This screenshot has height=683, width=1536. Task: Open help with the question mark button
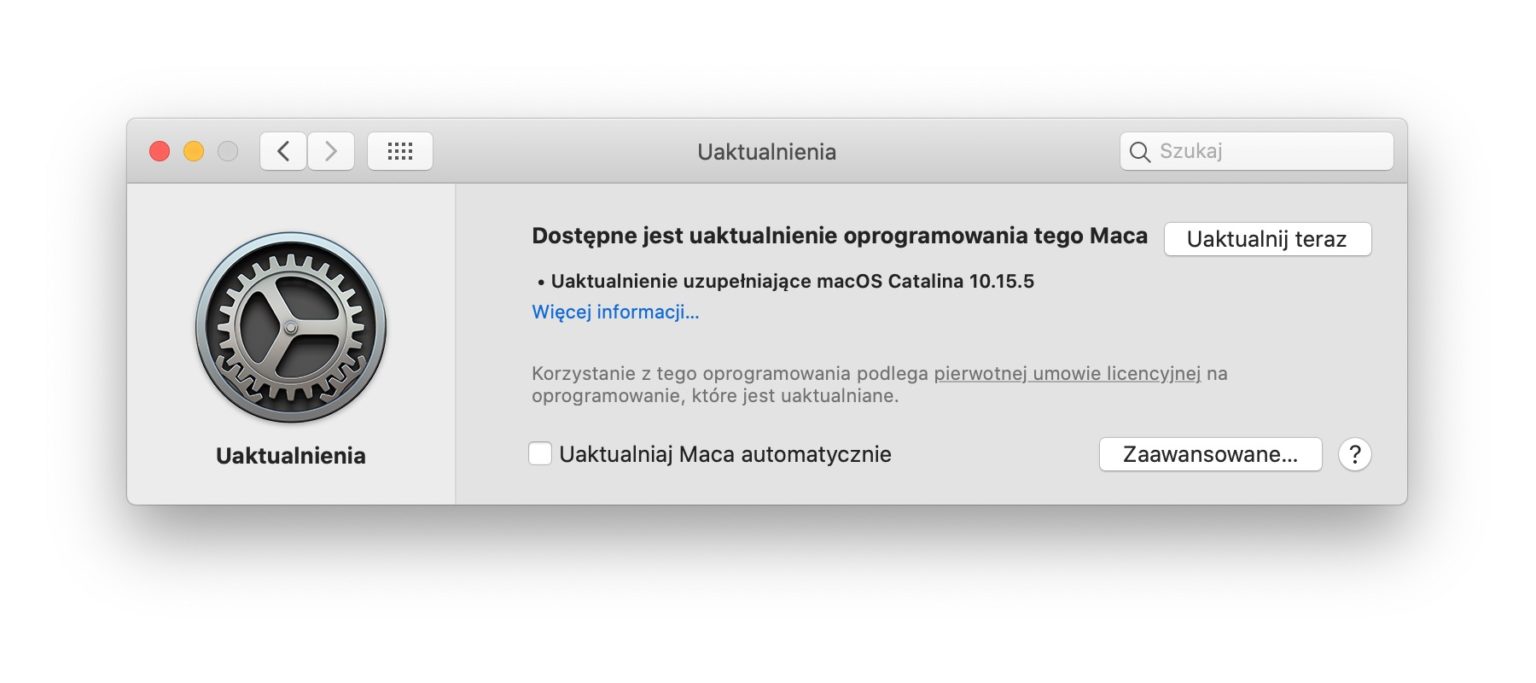coord(1355,455)
